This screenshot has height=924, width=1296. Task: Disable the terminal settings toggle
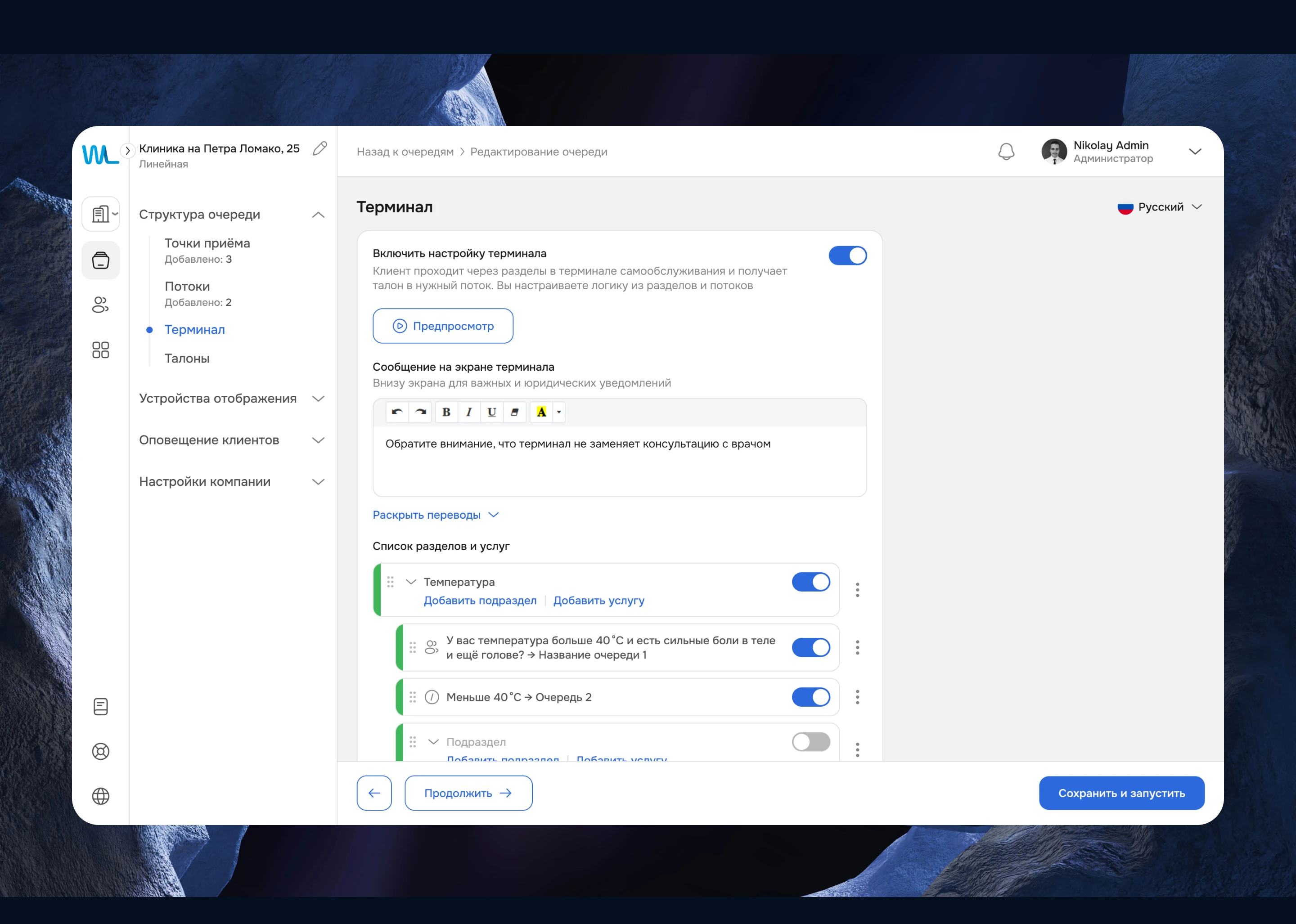(847, 256)
